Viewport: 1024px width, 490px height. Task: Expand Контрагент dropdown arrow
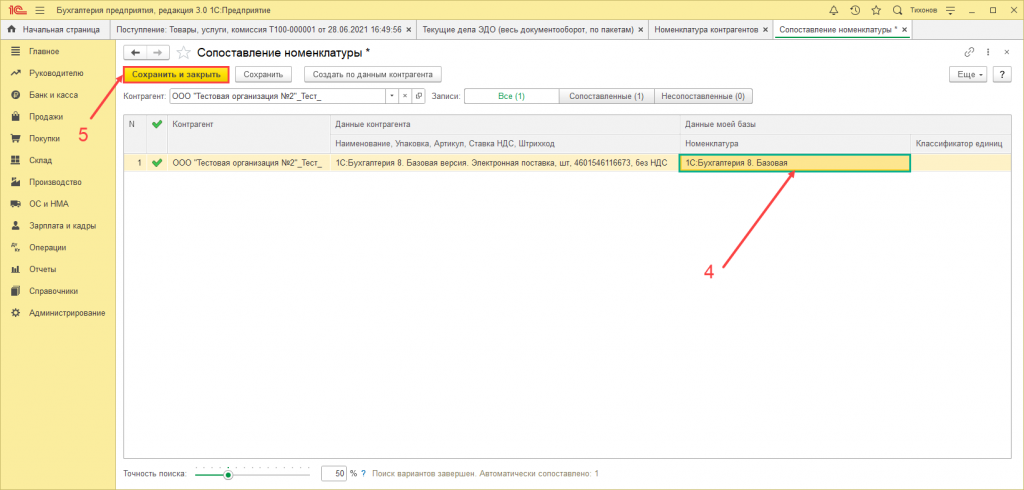click(392, 96)
